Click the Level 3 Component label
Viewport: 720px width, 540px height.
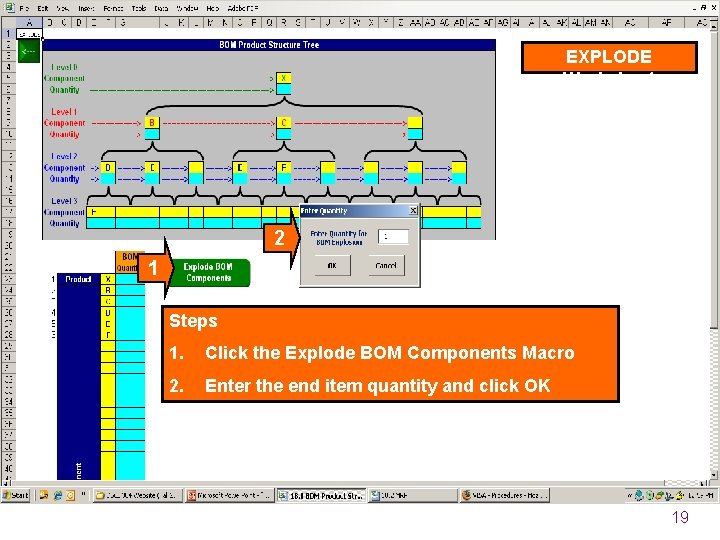tap(64, 212)
